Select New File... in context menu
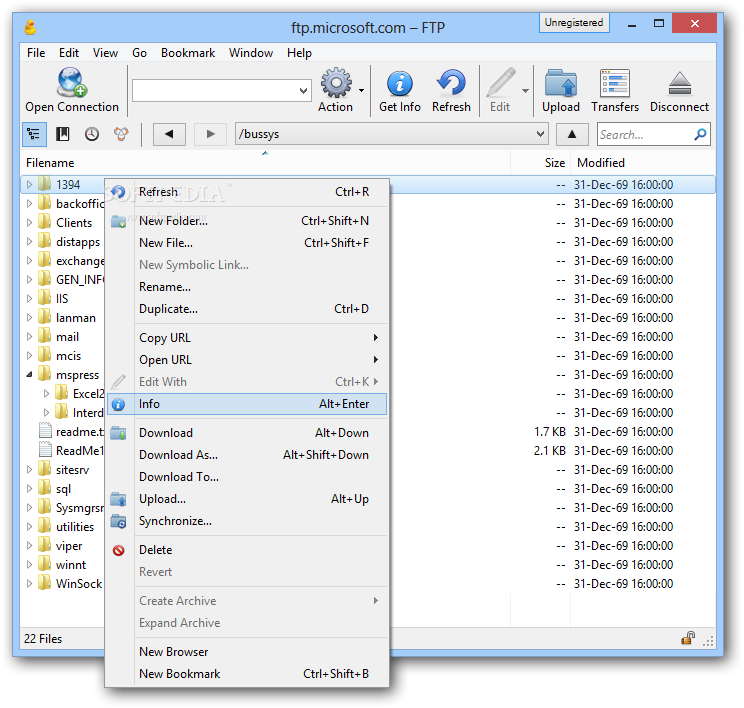Image resolution: width=744 pixels, height=708 pixels. pos(247,243)
